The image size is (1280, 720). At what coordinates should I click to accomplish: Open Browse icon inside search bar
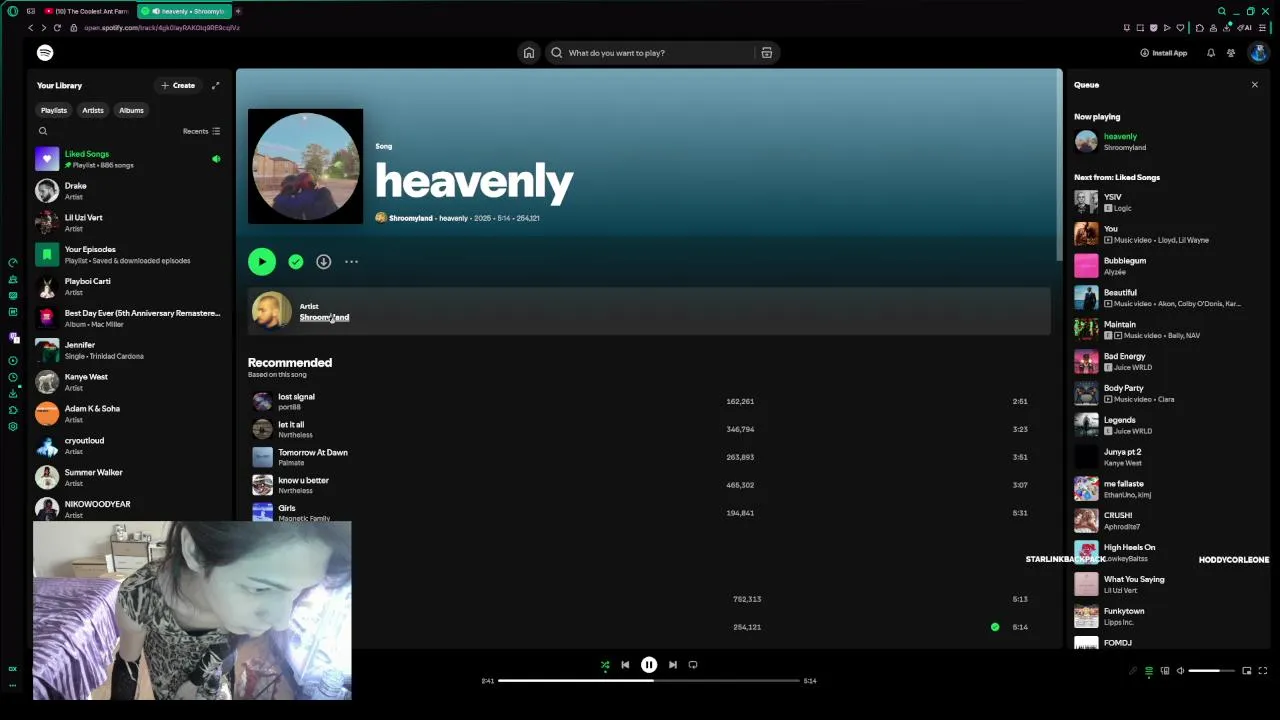click(x=767, y=53)
